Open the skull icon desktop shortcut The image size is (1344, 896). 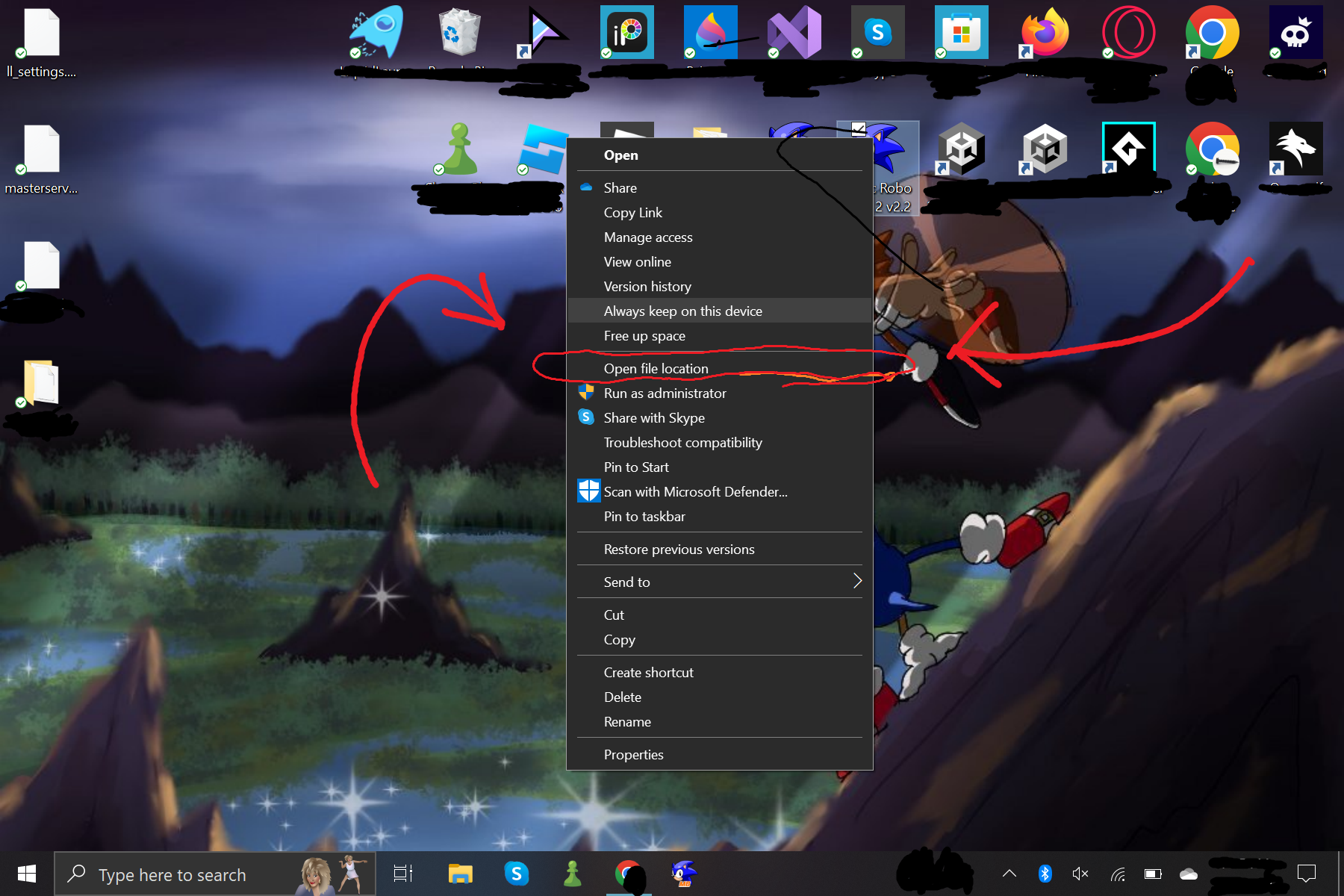coord(1296,32)
